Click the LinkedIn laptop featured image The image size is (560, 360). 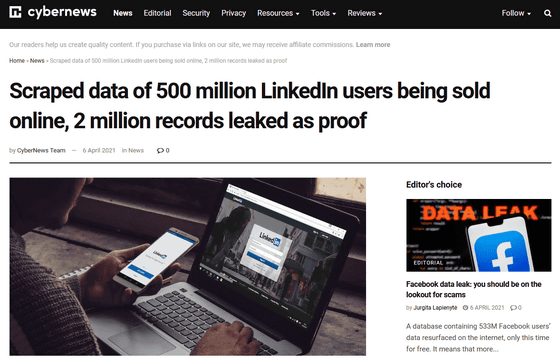tap(188, 266)
